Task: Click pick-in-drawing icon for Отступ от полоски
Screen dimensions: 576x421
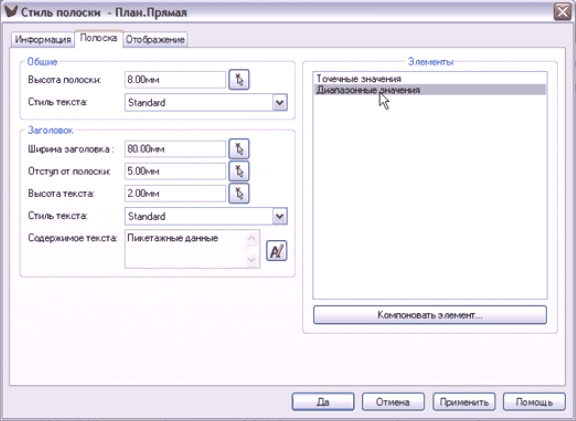Action: click(239, 171)
